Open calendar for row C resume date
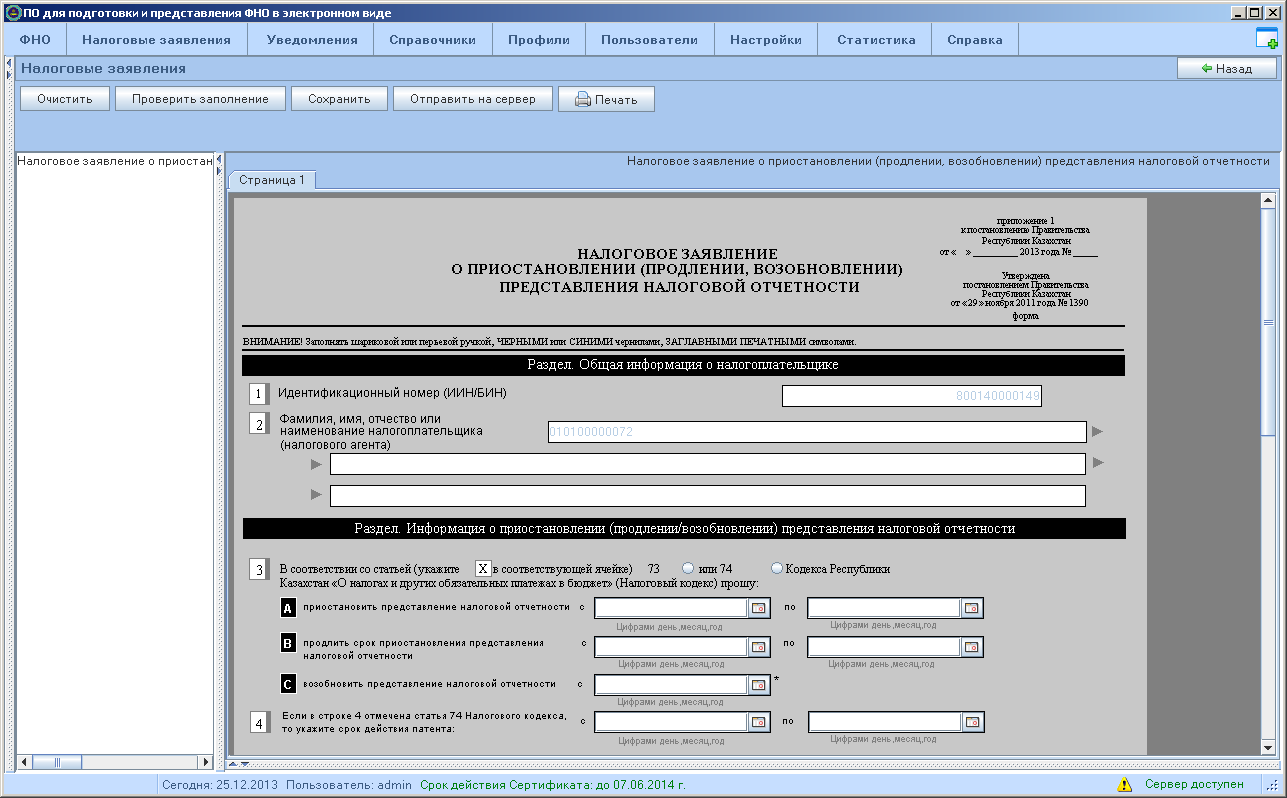 point(759,685)
